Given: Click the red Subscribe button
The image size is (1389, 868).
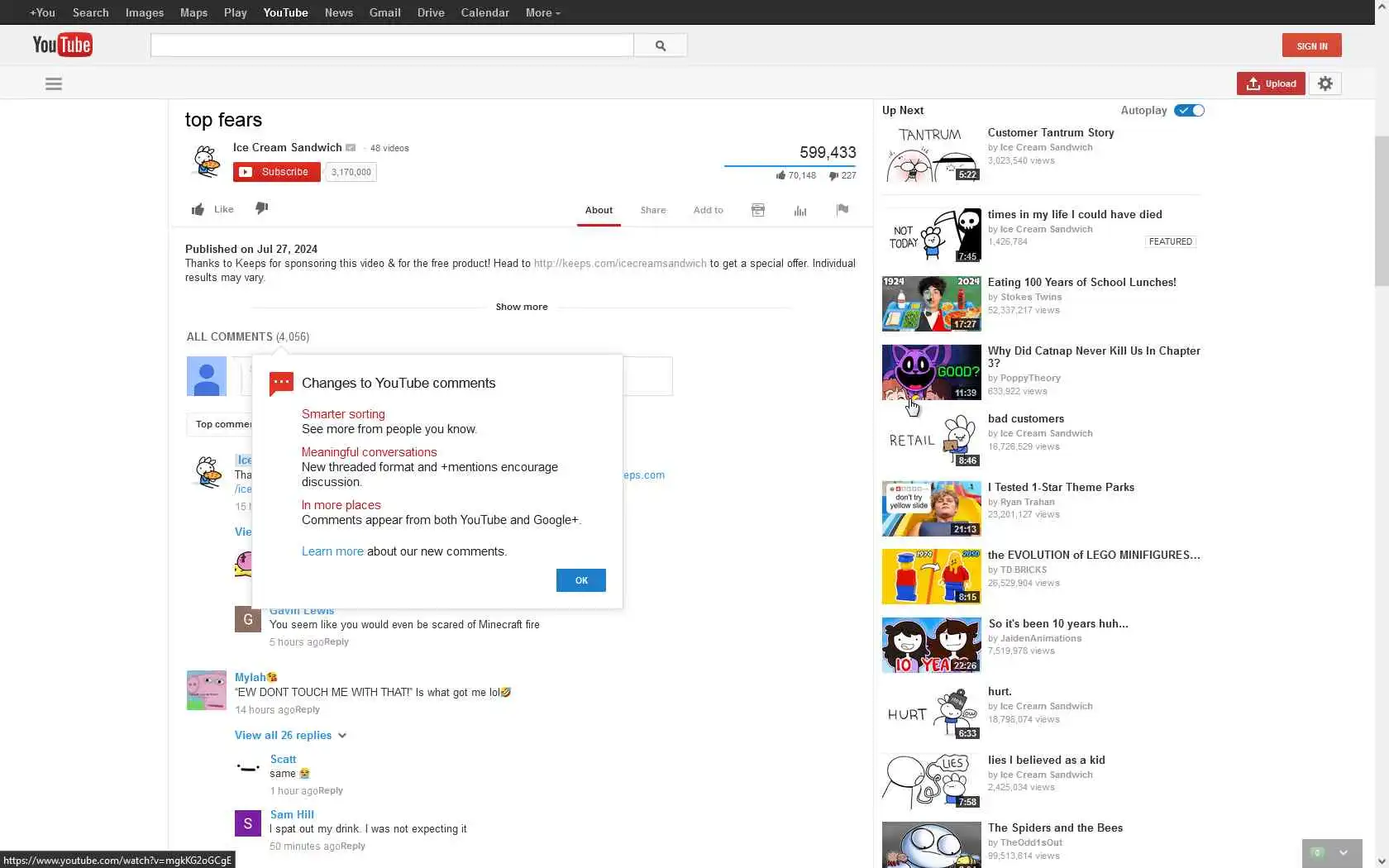Looking at the screenshot, I should (277, 172).
